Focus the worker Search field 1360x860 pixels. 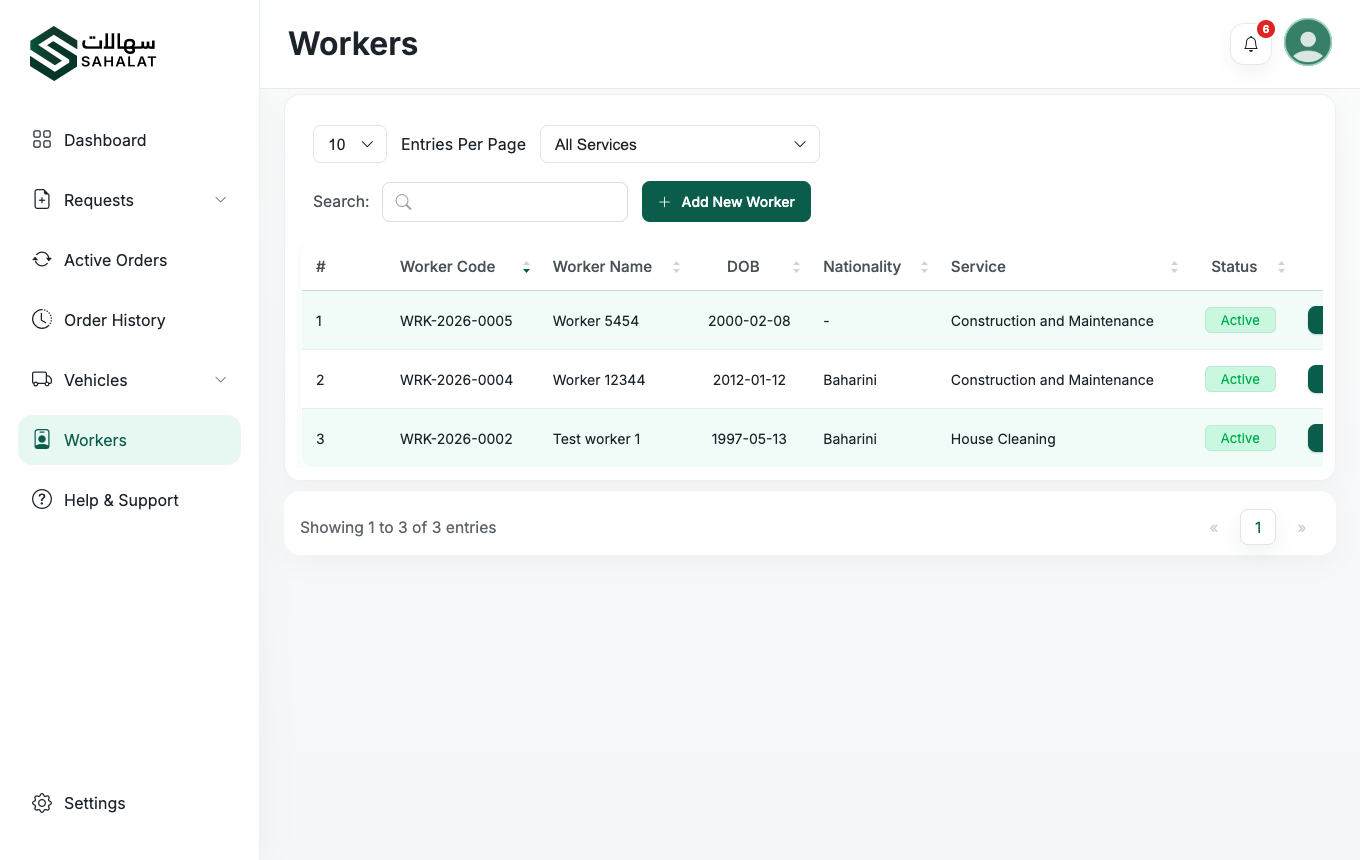coord(505,202)
